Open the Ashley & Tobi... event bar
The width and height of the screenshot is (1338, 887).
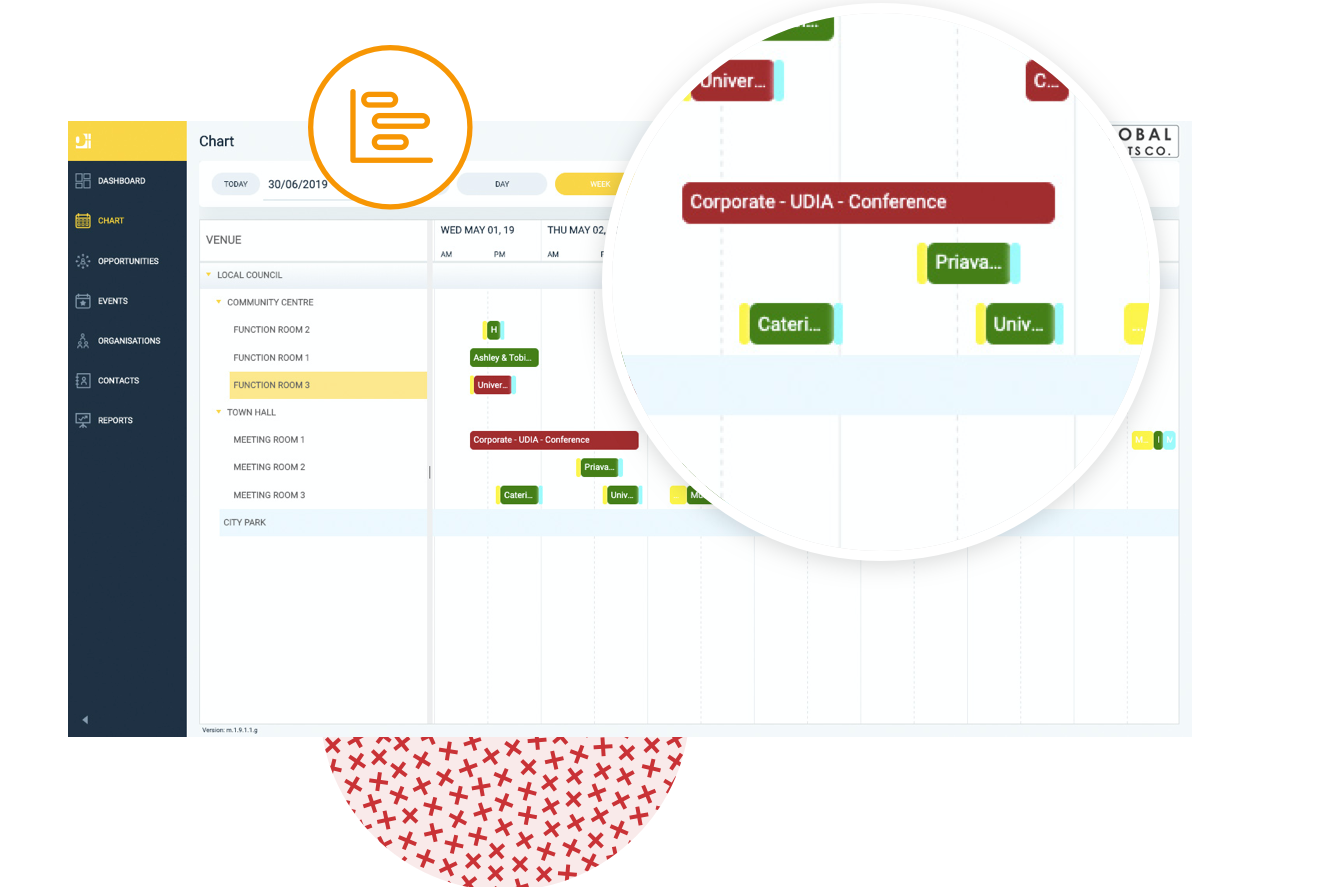[504, 357]
